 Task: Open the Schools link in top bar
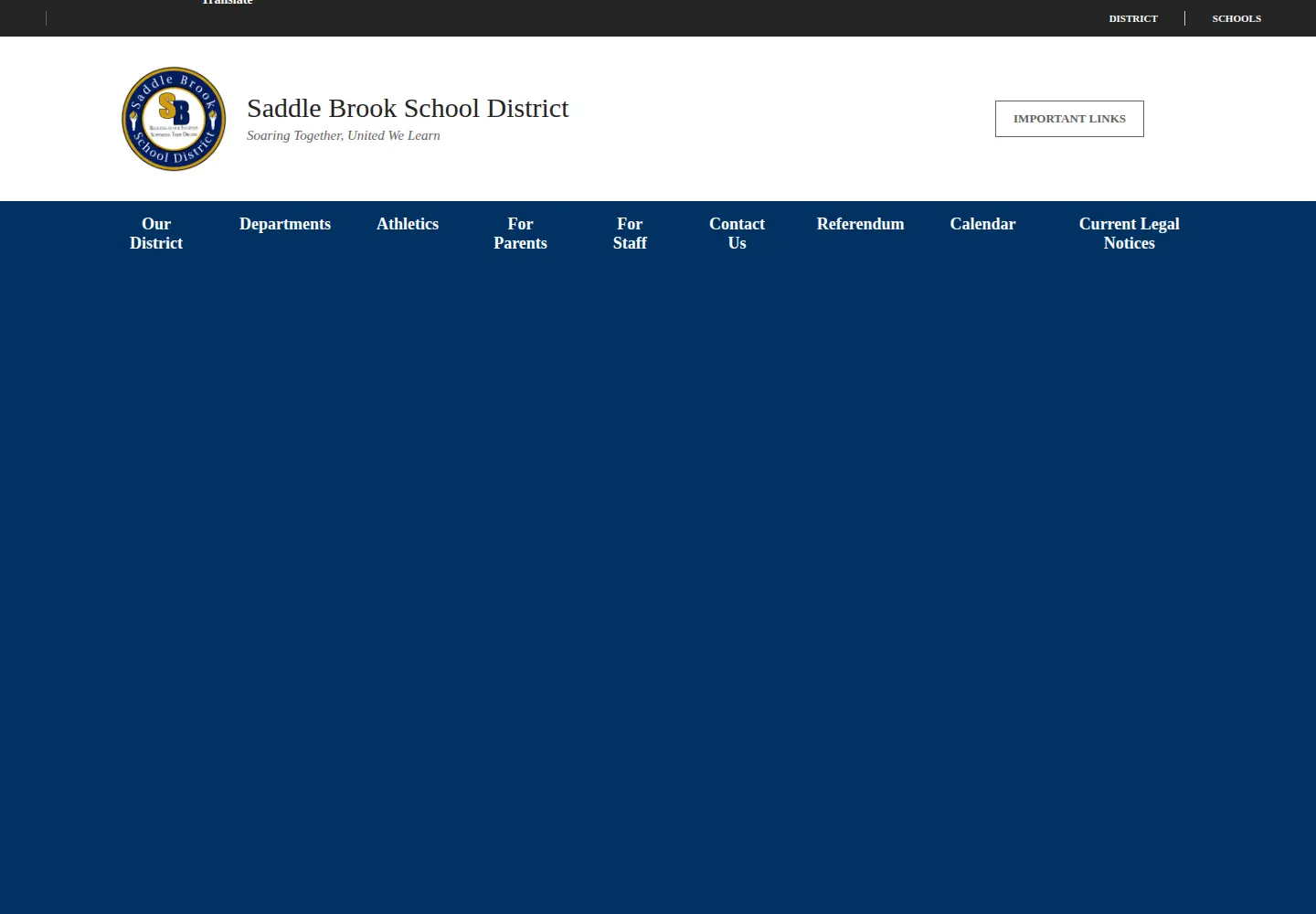click(x=1236, y=18)
